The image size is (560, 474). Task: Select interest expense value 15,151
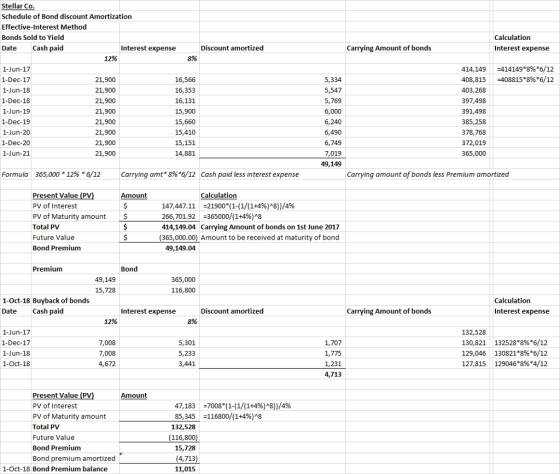pyautogui.click(x=185, y=143)
